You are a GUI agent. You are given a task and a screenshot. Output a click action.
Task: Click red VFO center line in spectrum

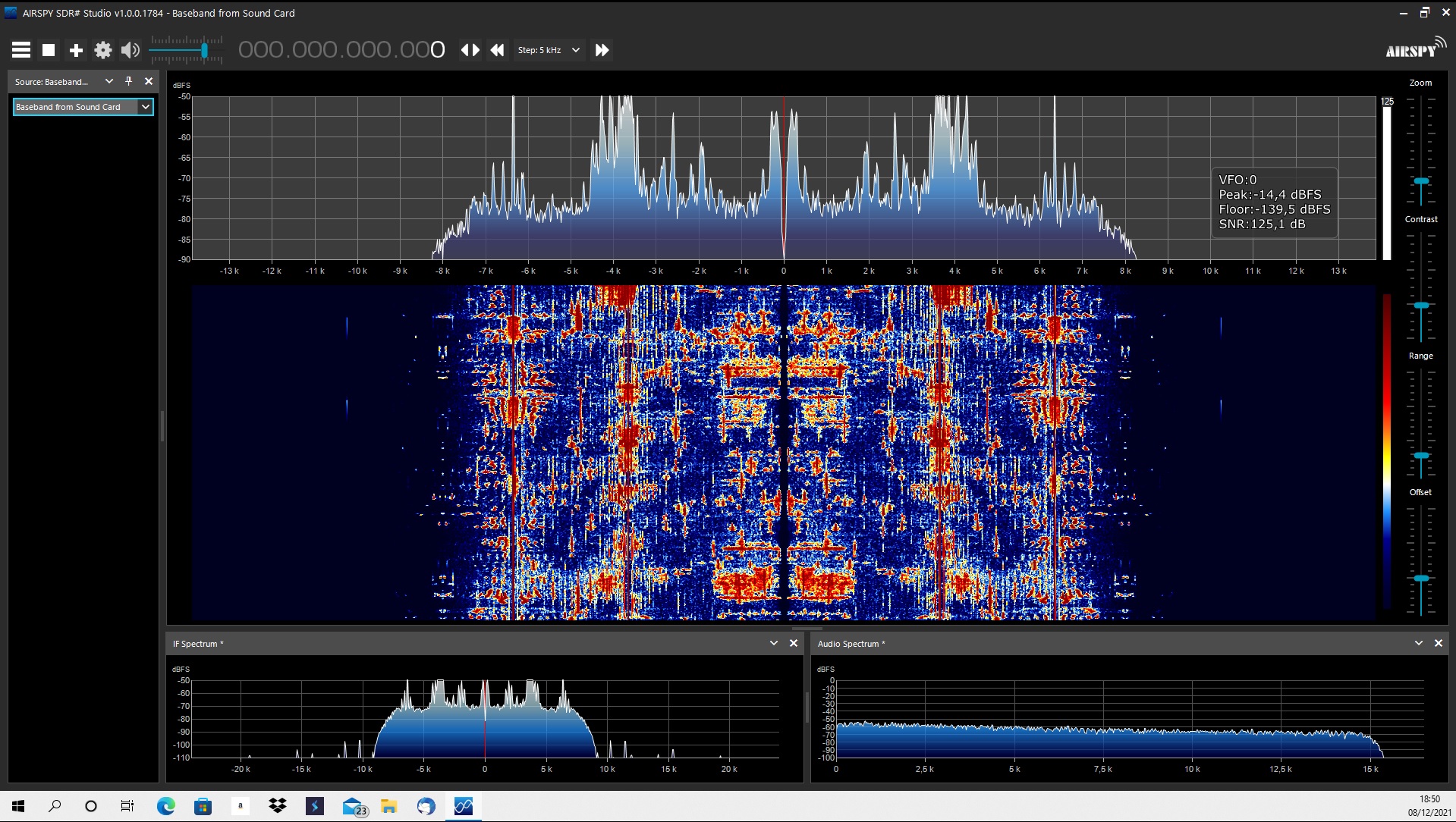click(x=784, y=177)
